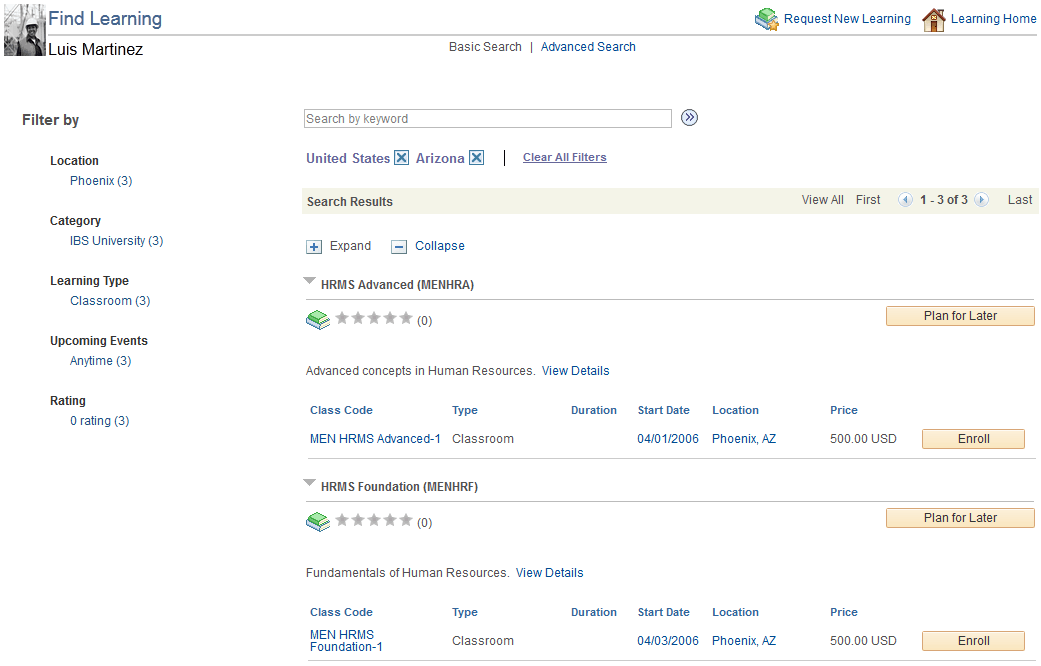Click the double-arrow search go icon
Image resolution: width=1041 pixels, height=666 pixels.
pos(689,117)
